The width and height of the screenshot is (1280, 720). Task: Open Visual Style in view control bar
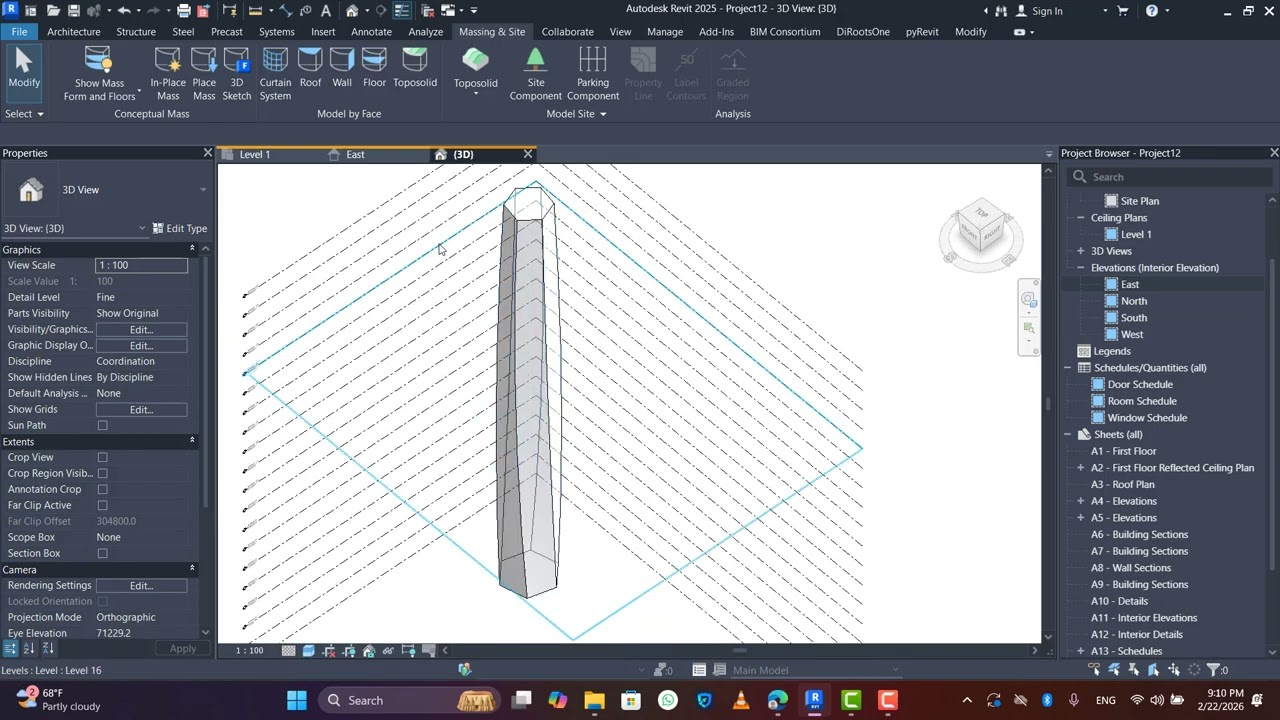click(308, 651)
